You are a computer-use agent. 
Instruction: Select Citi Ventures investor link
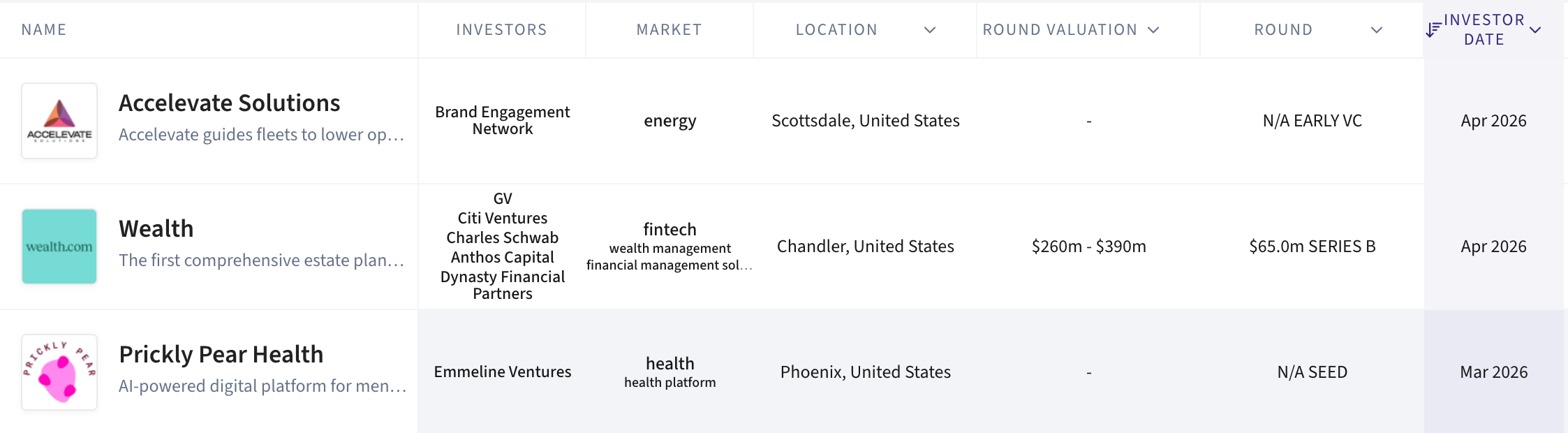[503, 219]
